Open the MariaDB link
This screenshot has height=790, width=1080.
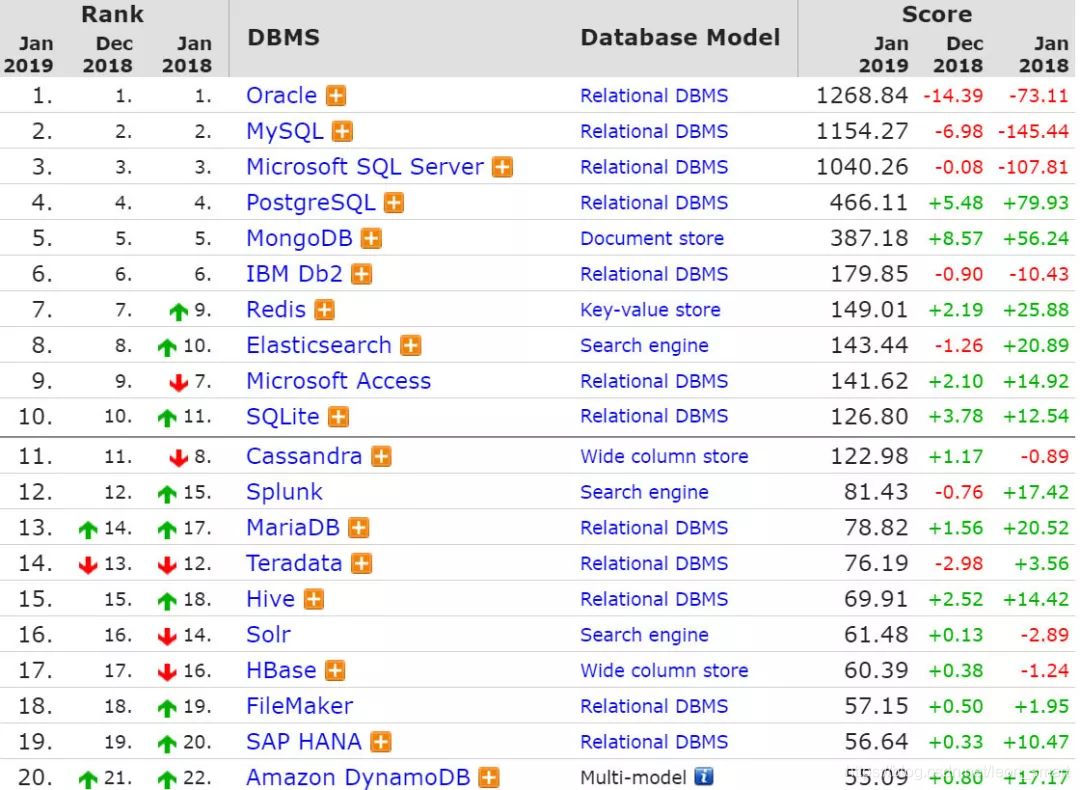pos(293,528)
